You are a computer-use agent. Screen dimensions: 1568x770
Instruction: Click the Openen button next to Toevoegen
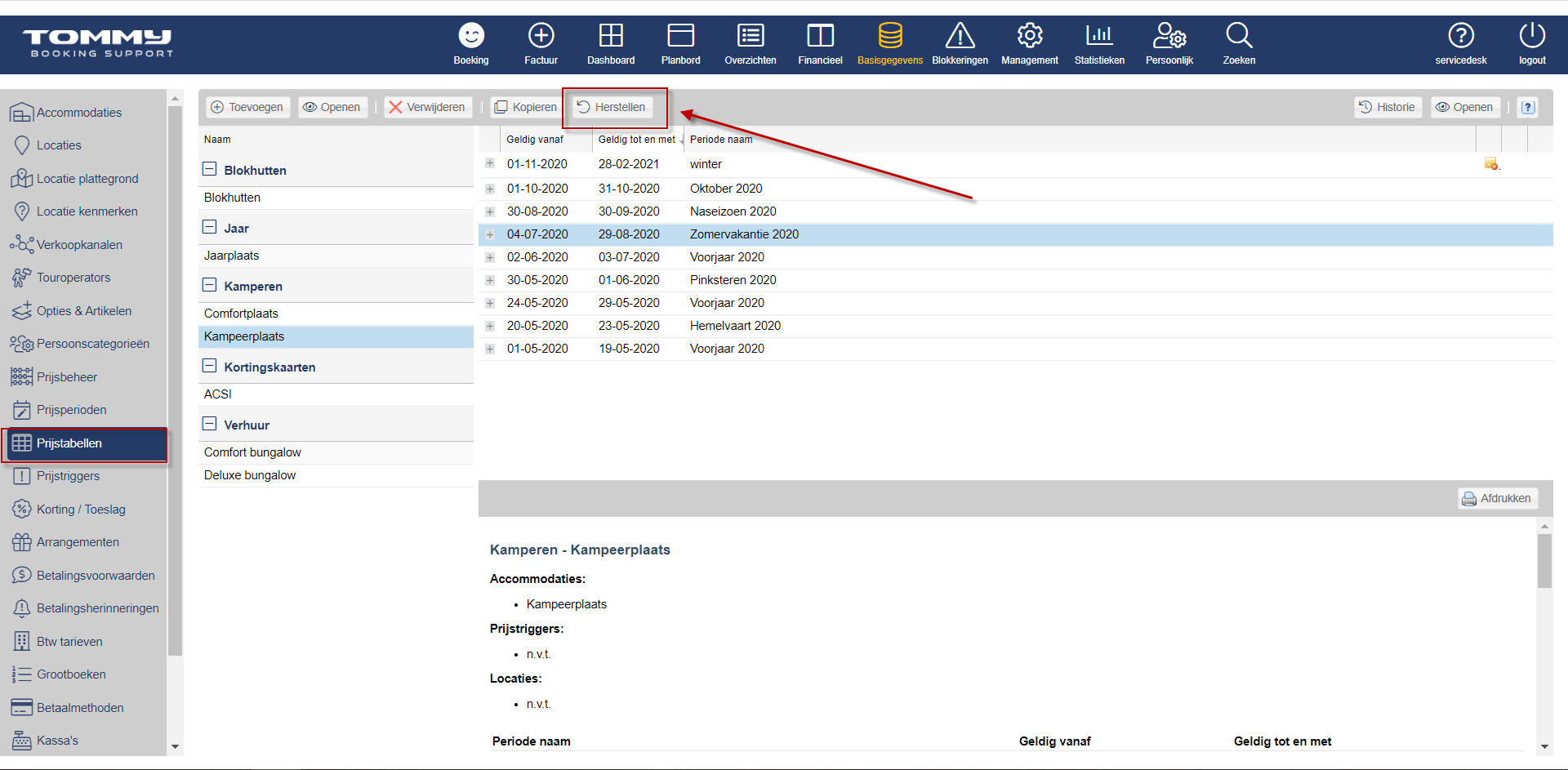(x=332, y=107)
